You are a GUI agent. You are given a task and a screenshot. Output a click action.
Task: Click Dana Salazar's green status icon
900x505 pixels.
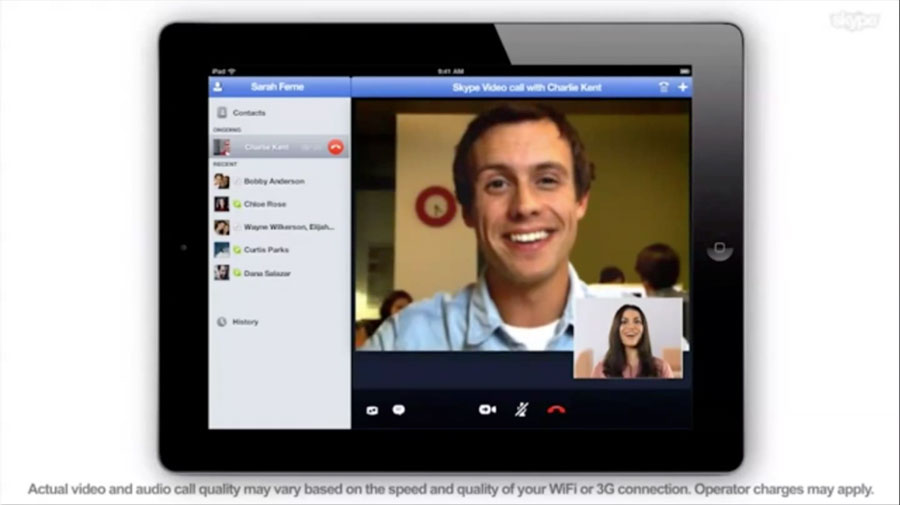pos(237,273)
